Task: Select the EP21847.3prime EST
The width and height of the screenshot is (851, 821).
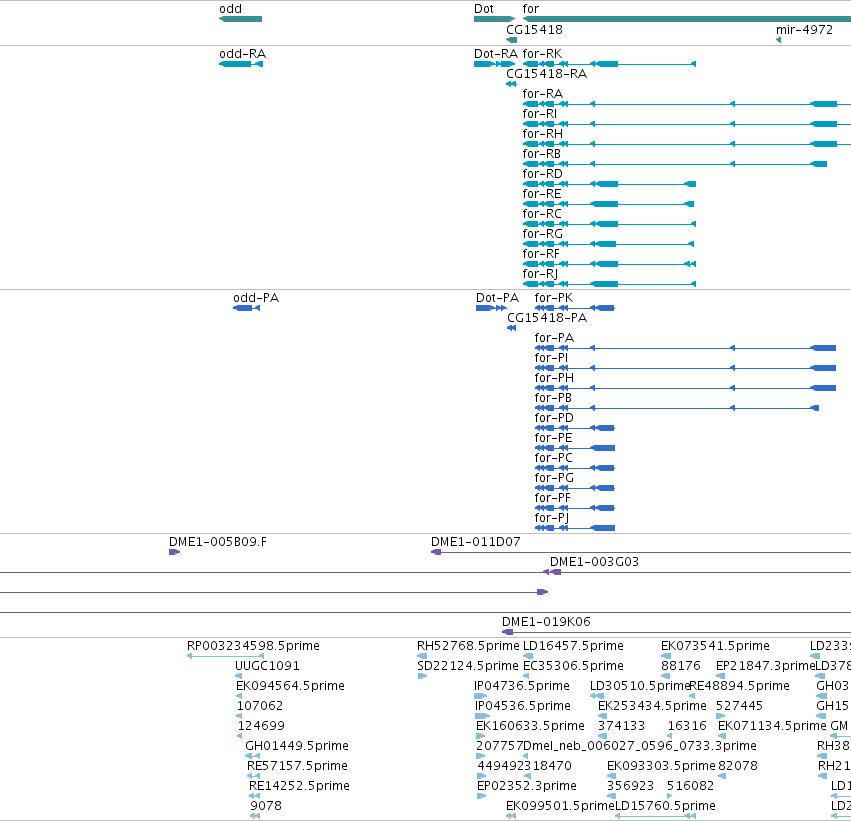Action: tap(720, 676)
